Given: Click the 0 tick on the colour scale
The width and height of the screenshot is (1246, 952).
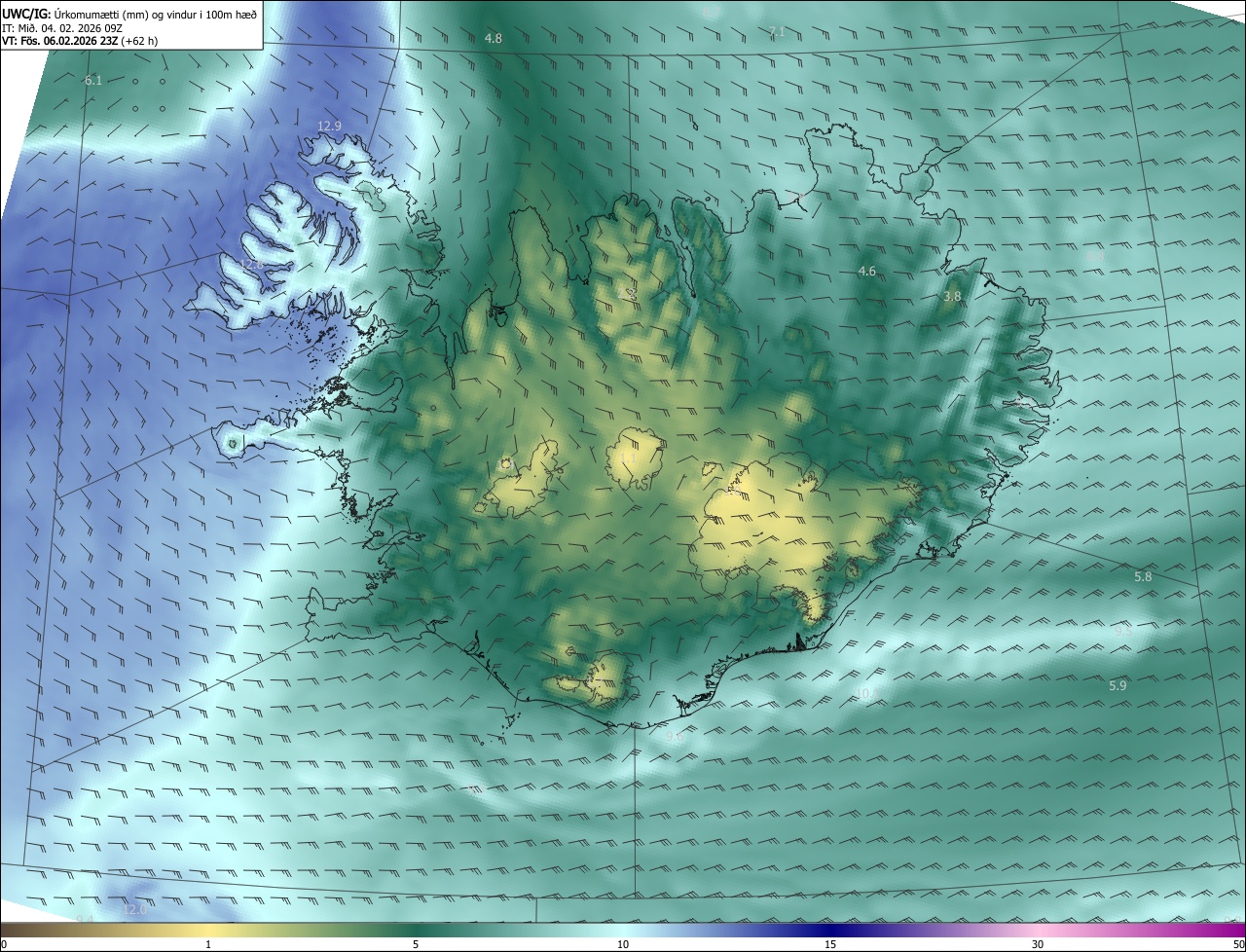Looking at the screenshot, I should (4, 944).
